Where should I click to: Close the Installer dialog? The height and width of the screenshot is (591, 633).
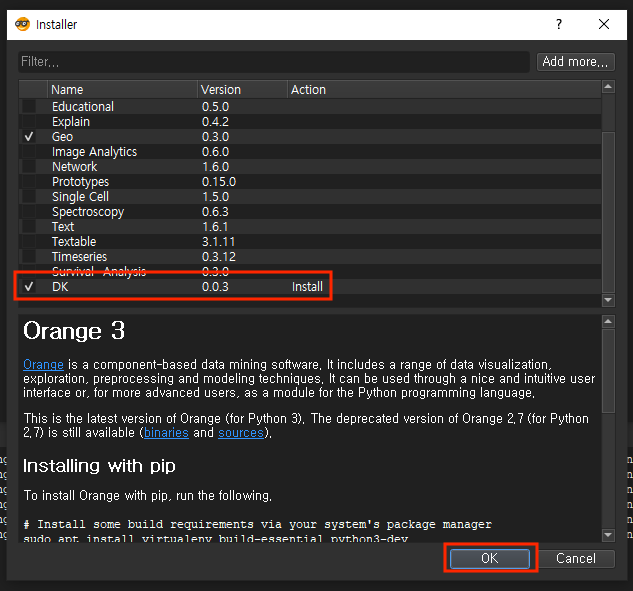pyautogui.click(x=604, y=24)
